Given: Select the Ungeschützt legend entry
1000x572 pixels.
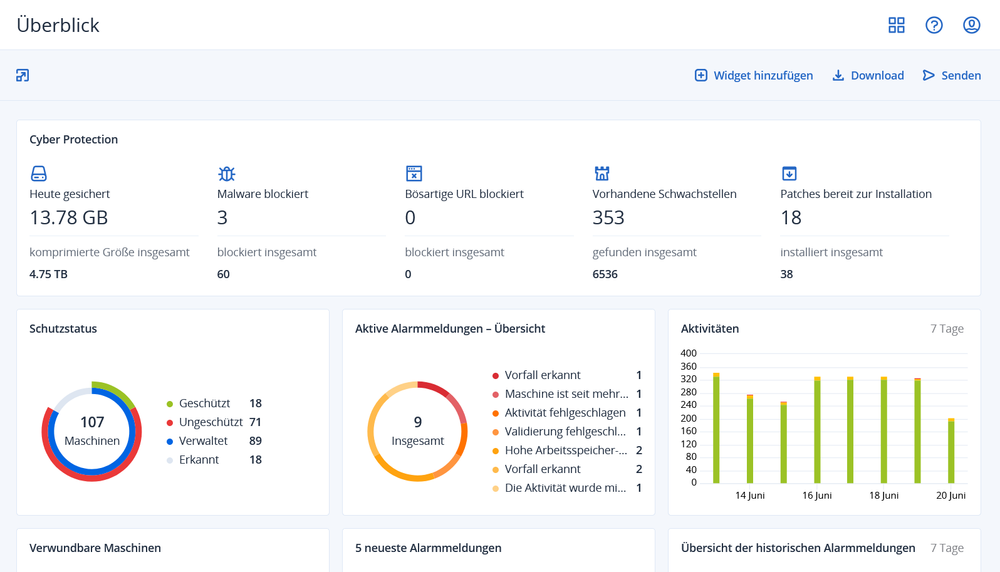Looking at the screenshot, I should tap(211, 422).
